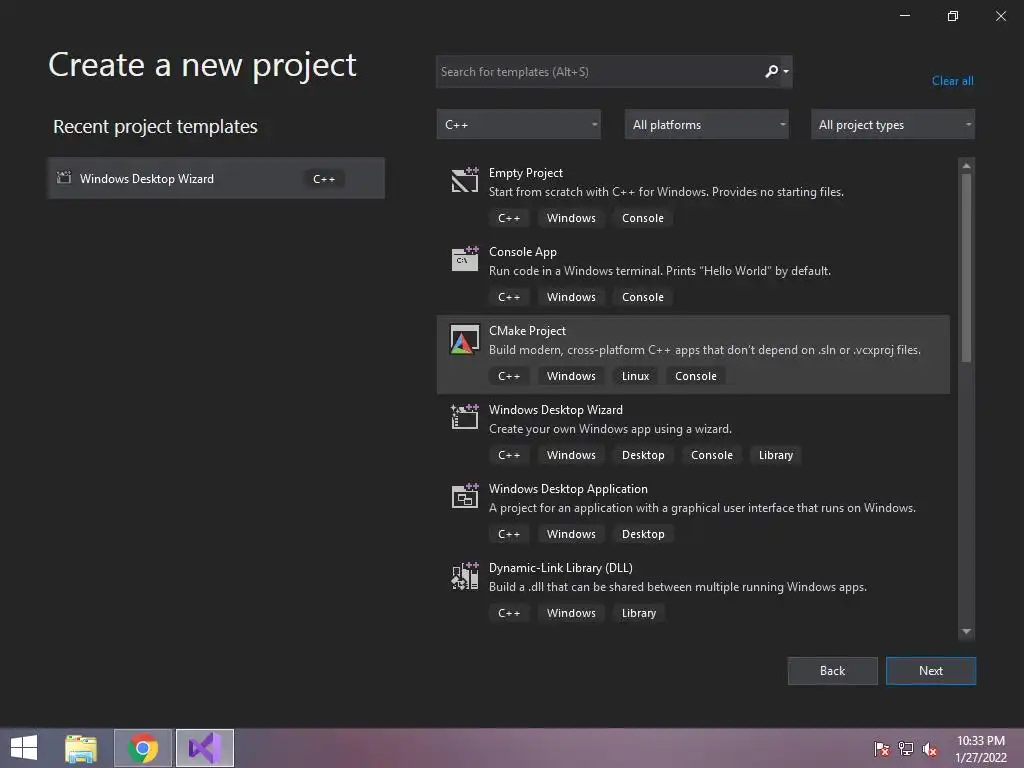Click the template list scrollbar thumb

(967, 267)
